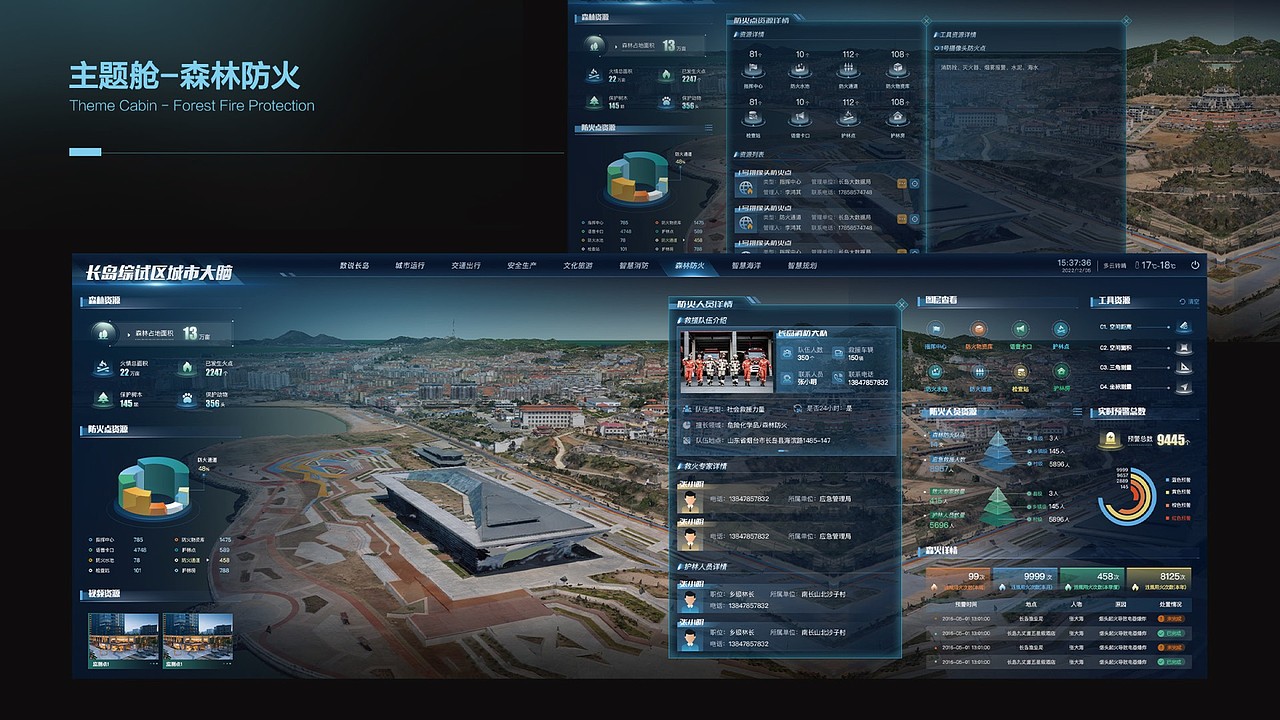The height and width of the screenshot is (720, 1280).
Task: Click the 防火通道 458 legend entry, main dashboard
Action: [203, 560]
